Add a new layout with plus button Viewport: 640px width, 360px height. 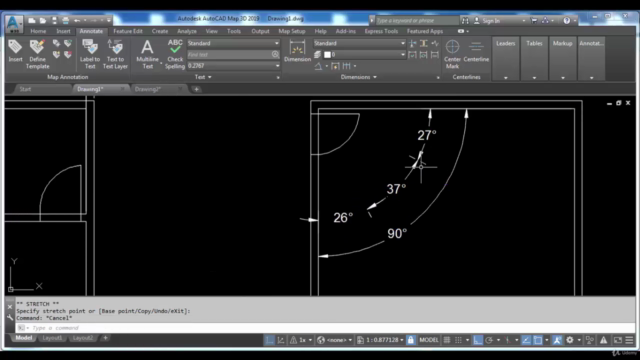tap(105, 338)
